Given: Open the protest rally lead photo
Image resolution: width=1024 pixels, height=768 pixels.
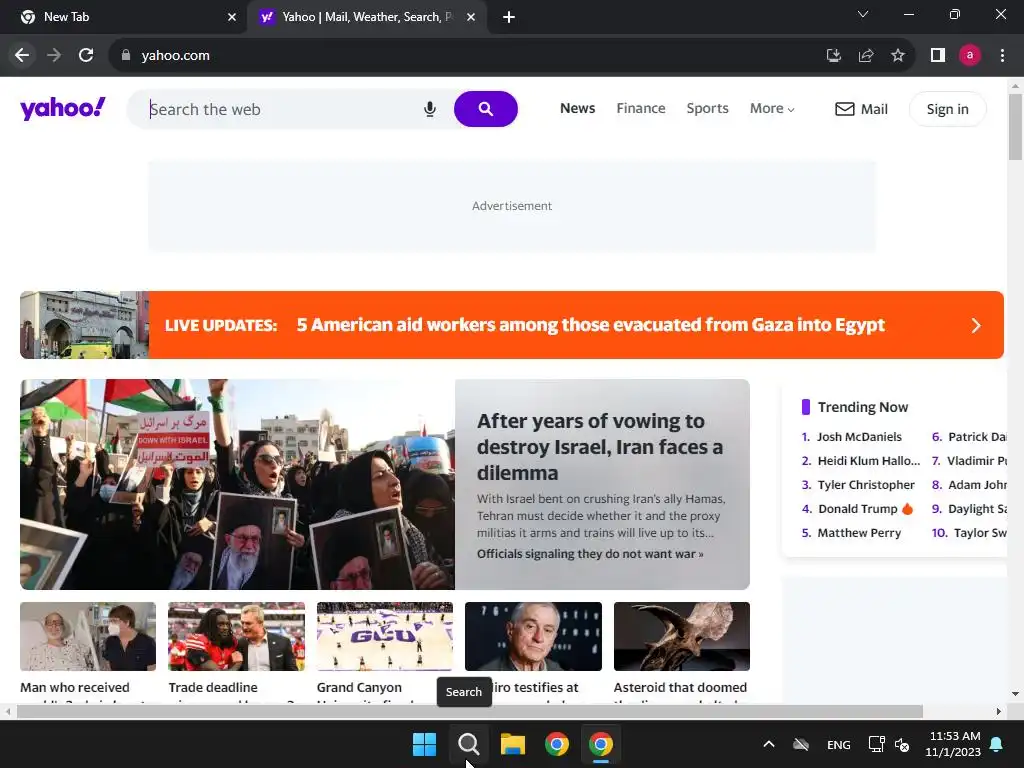Looking at the screenshot, I should [x=237, y=485].
